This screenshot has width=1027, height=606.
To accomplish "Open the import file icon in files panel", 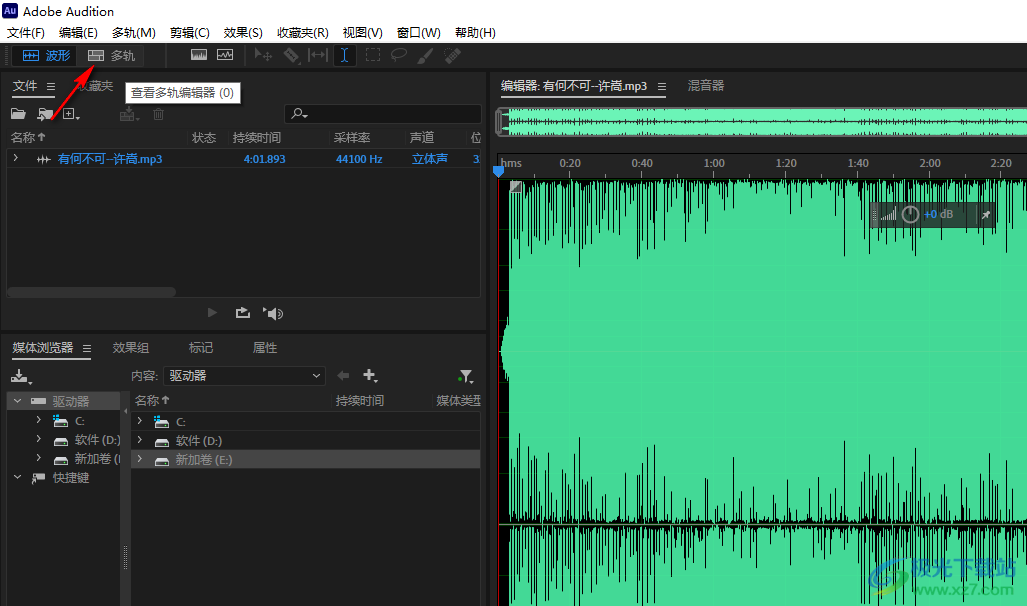I will click(45, 114).
